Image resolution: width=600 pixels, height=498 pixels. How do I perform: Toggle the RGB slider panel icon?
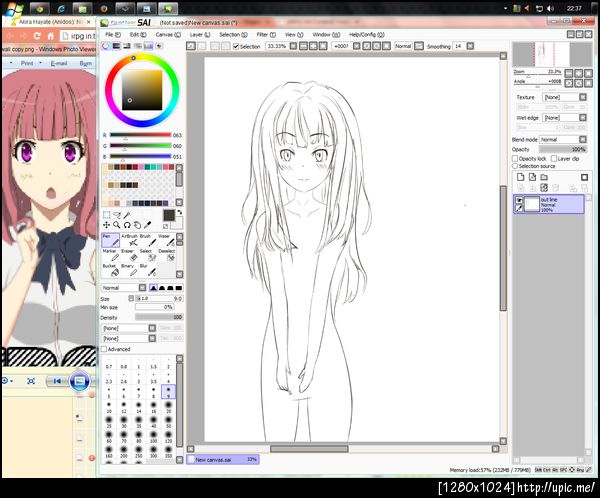116,46
